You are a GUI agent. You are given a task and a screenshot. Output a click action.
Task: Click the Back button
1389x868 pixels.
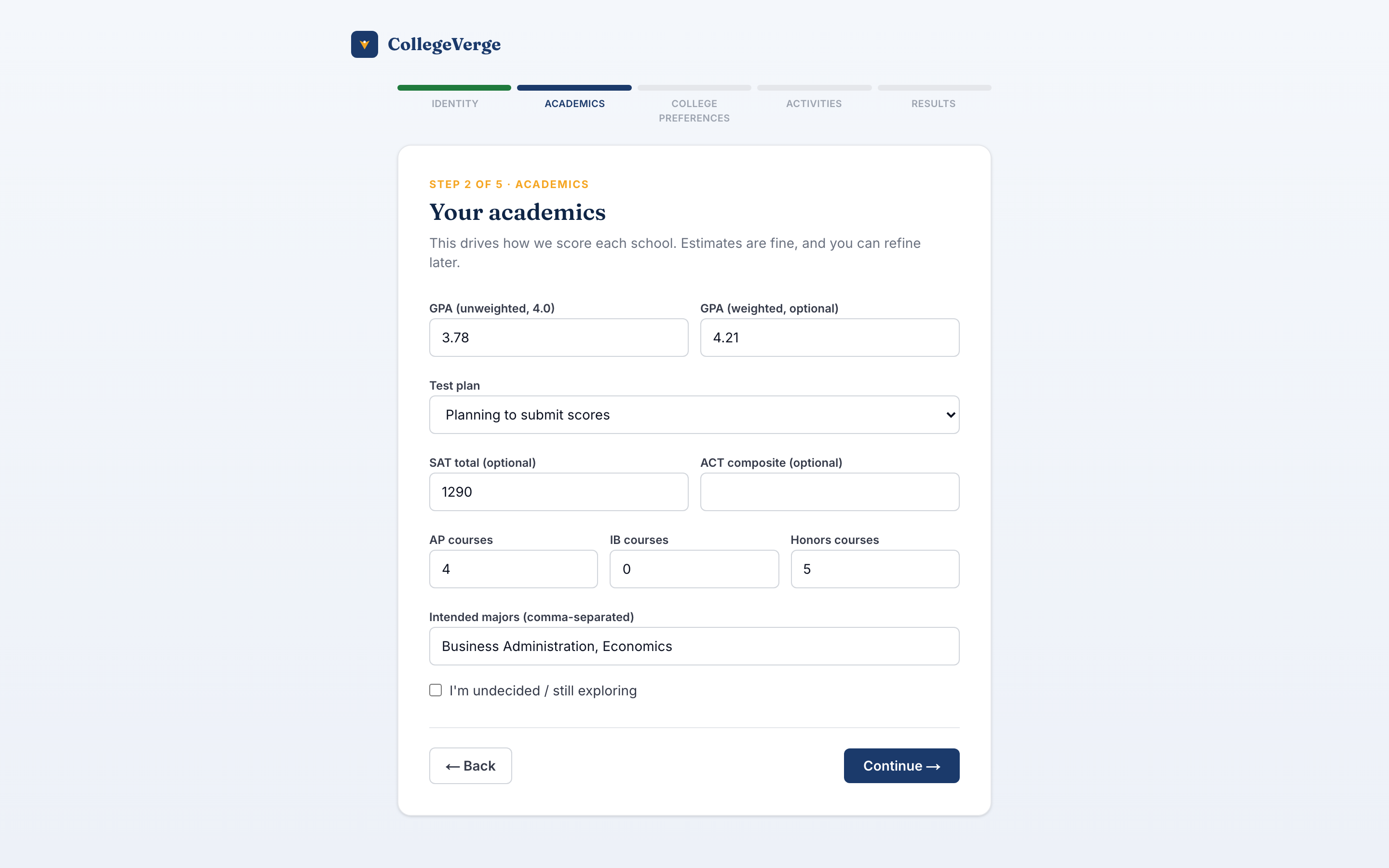[x=471, y=765]
